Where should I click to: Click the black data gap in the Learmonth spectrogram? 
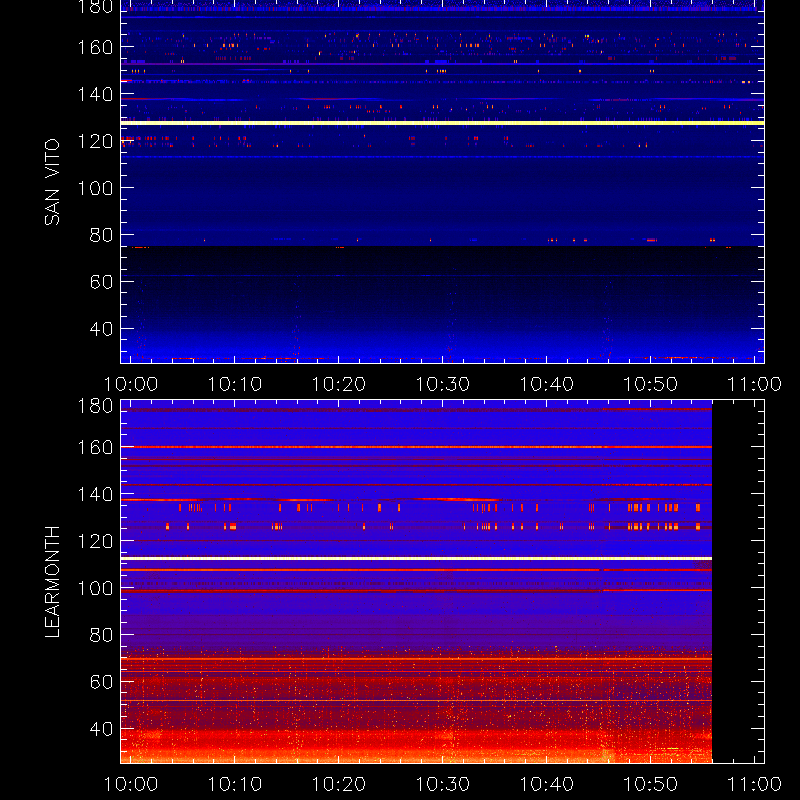(x=738, y=581)
